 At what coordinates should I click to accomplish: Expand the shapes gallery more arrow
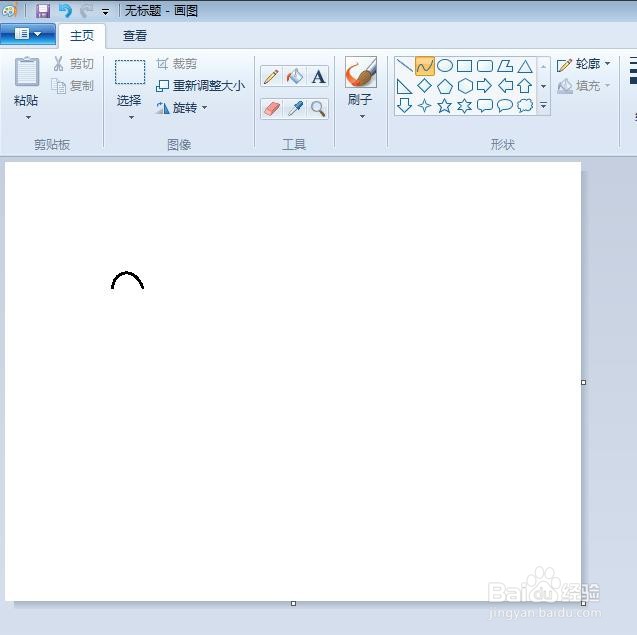[x=544, y=106]
